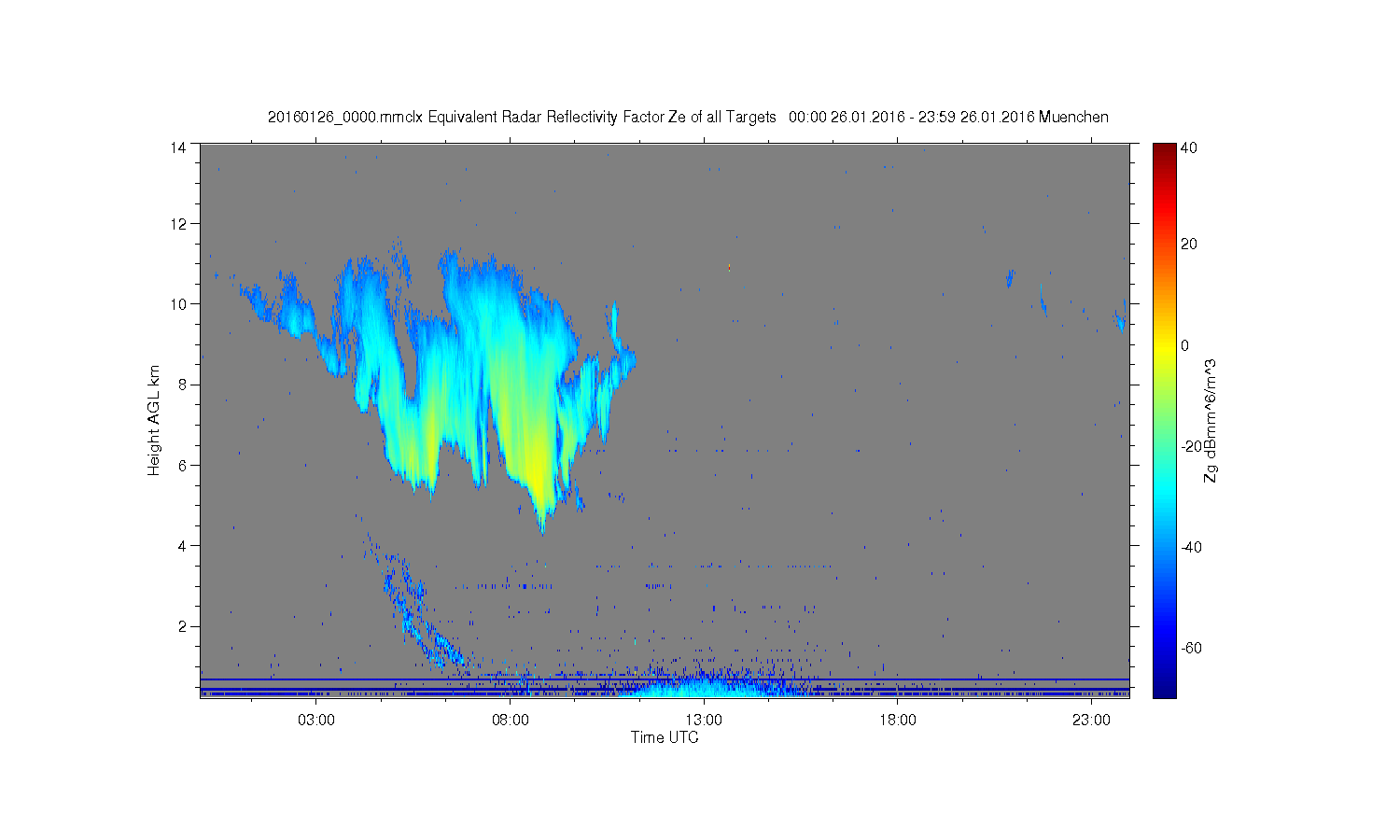Click the colorbar value -60
The width and height of the screenshot is (1400, 840).
pos(1191,648)
